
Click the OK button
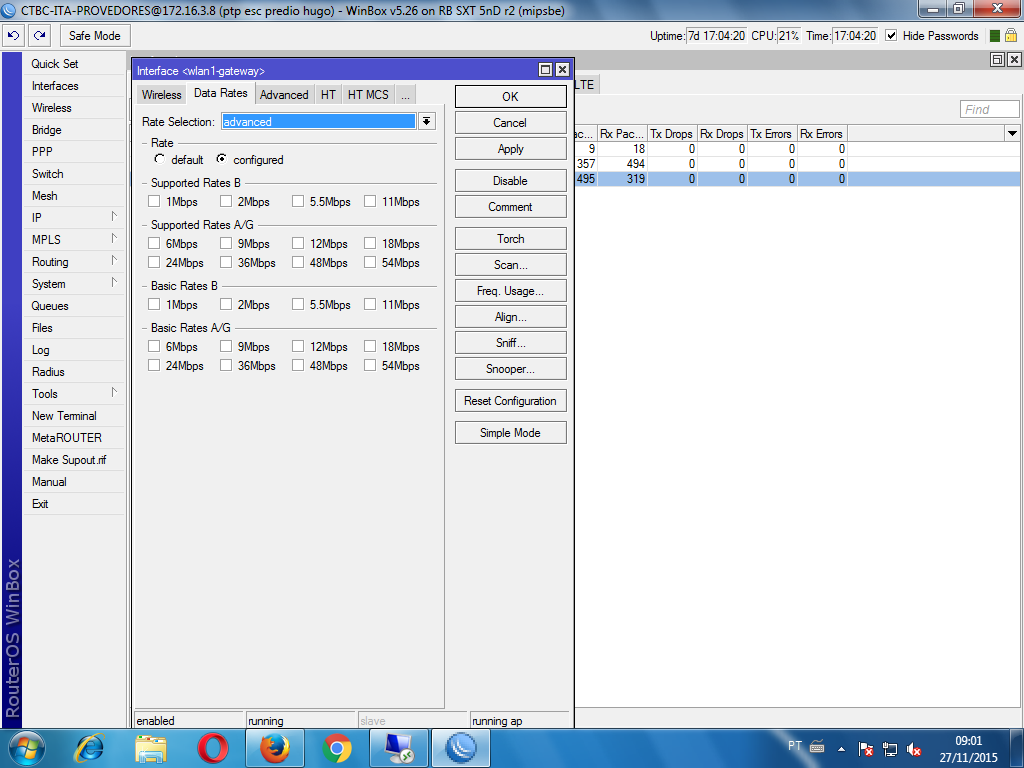pyautogui.click(x=511, y=97)
